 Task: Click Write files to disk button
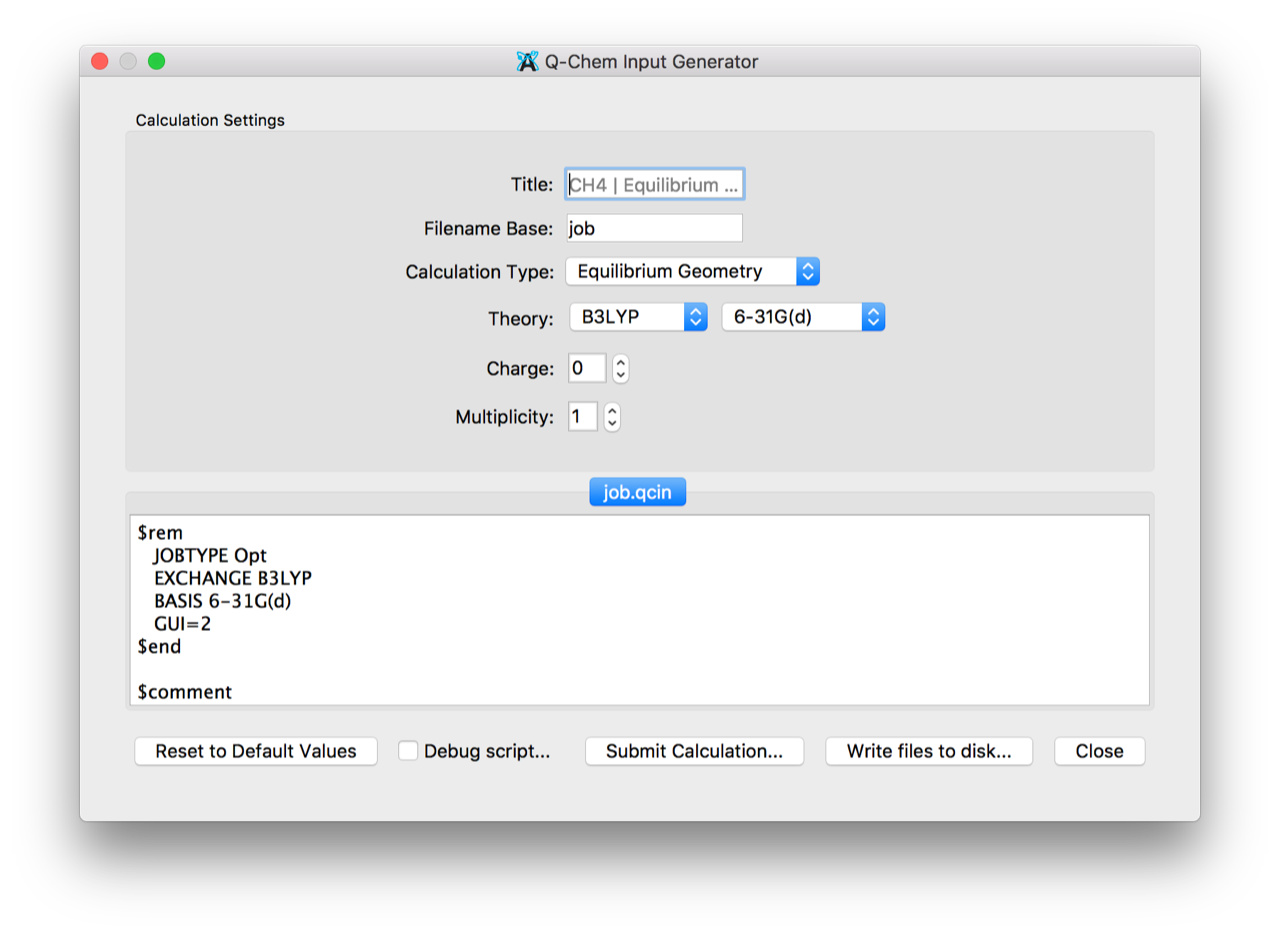pos(929,751)
